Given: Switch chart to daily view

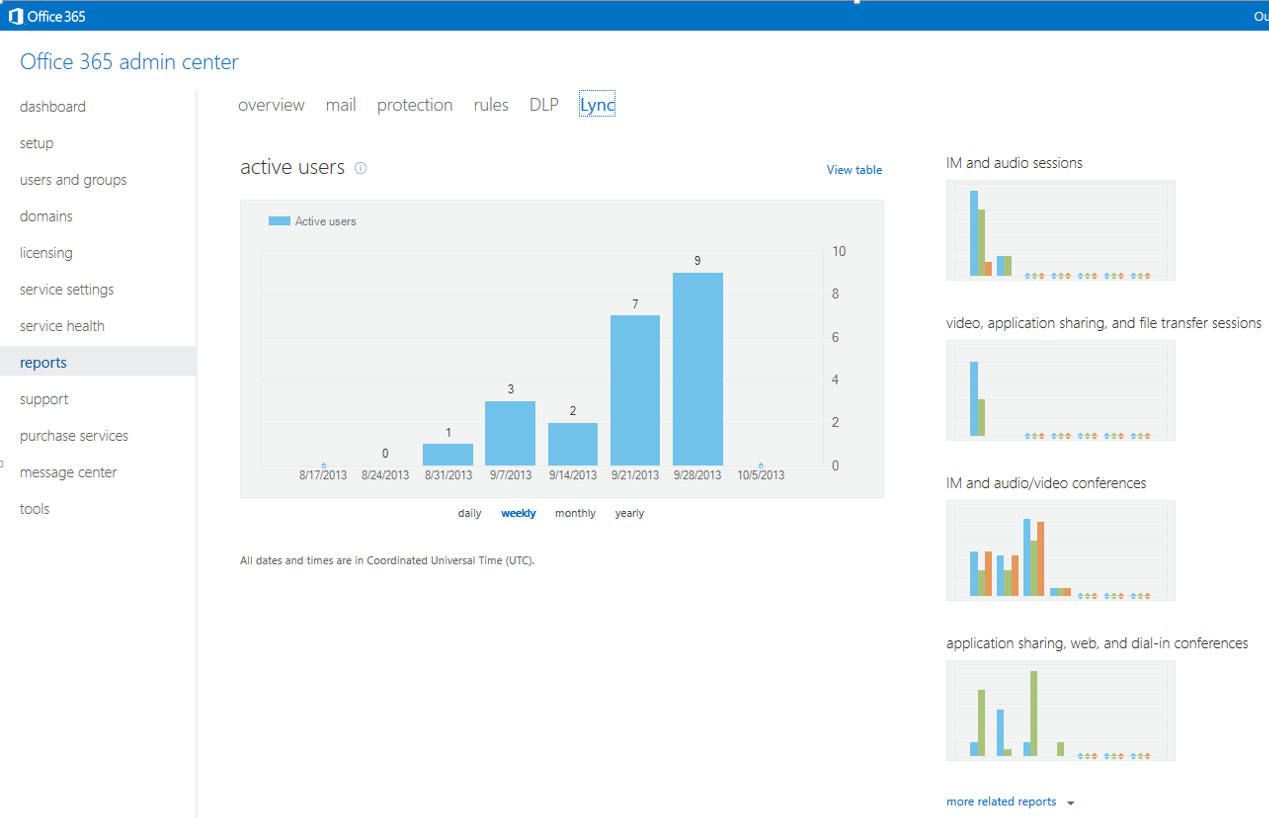Looking at the screenshot, I should tap(469, 513).
